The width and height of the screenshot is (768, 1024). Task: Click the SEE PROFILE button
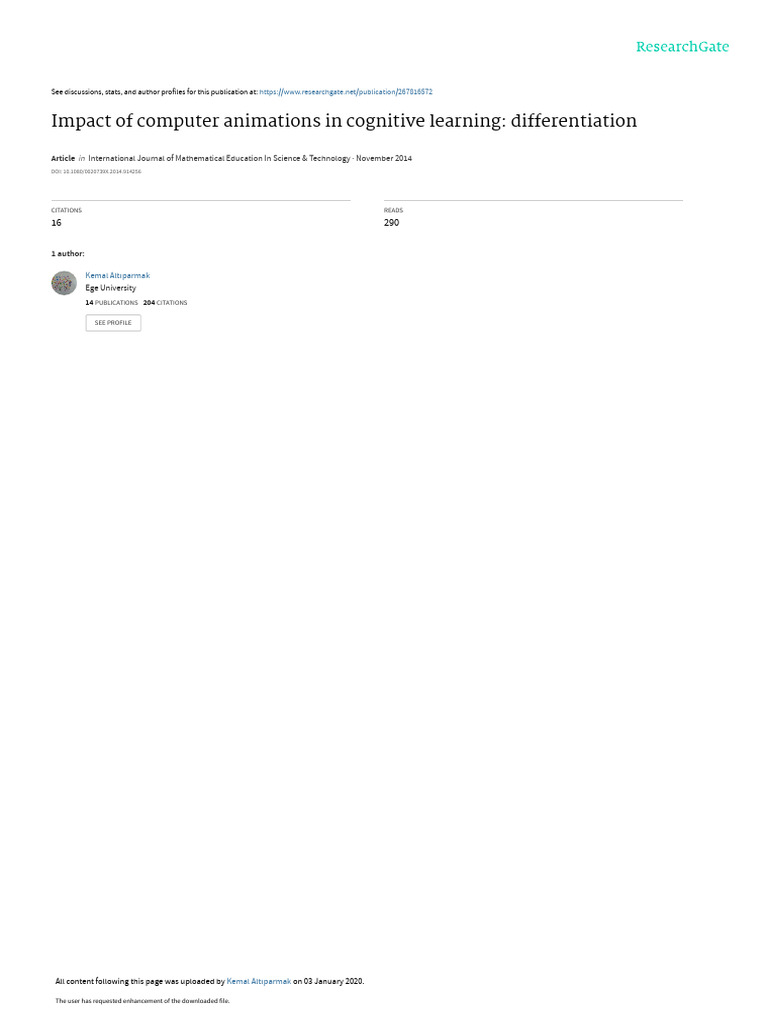point(113,323)
